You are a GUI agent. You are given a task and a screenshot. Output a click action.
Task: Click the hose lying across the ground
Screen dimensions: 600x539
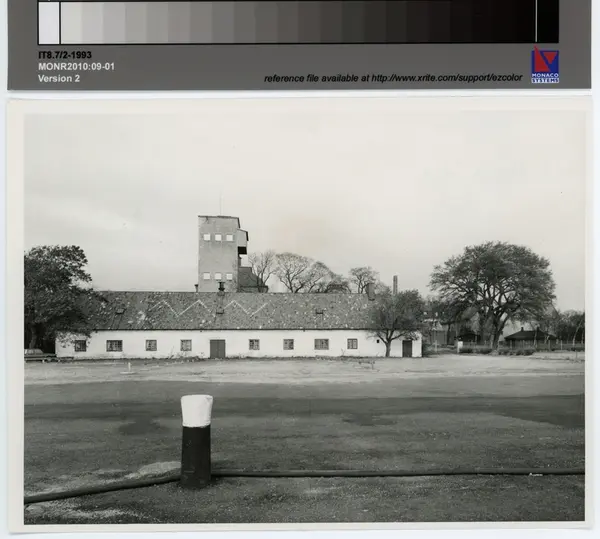click(x=400, y=472)
